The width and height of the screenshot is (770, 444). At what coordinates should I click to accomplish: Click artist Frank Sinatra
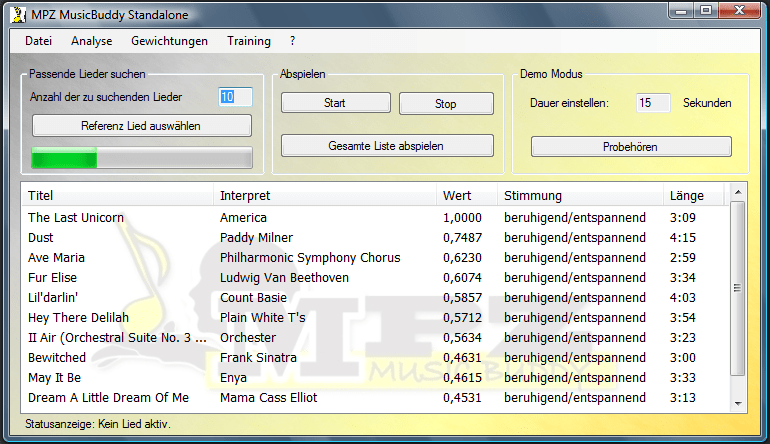point(258,358)
